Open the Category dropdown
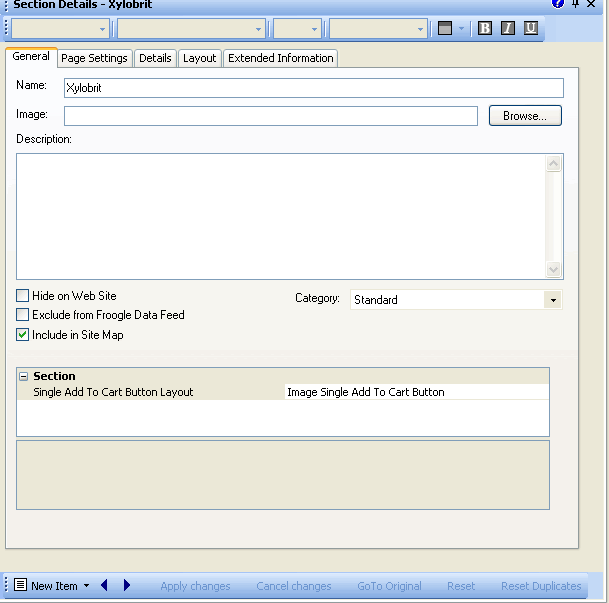 (x=552, y=300)
